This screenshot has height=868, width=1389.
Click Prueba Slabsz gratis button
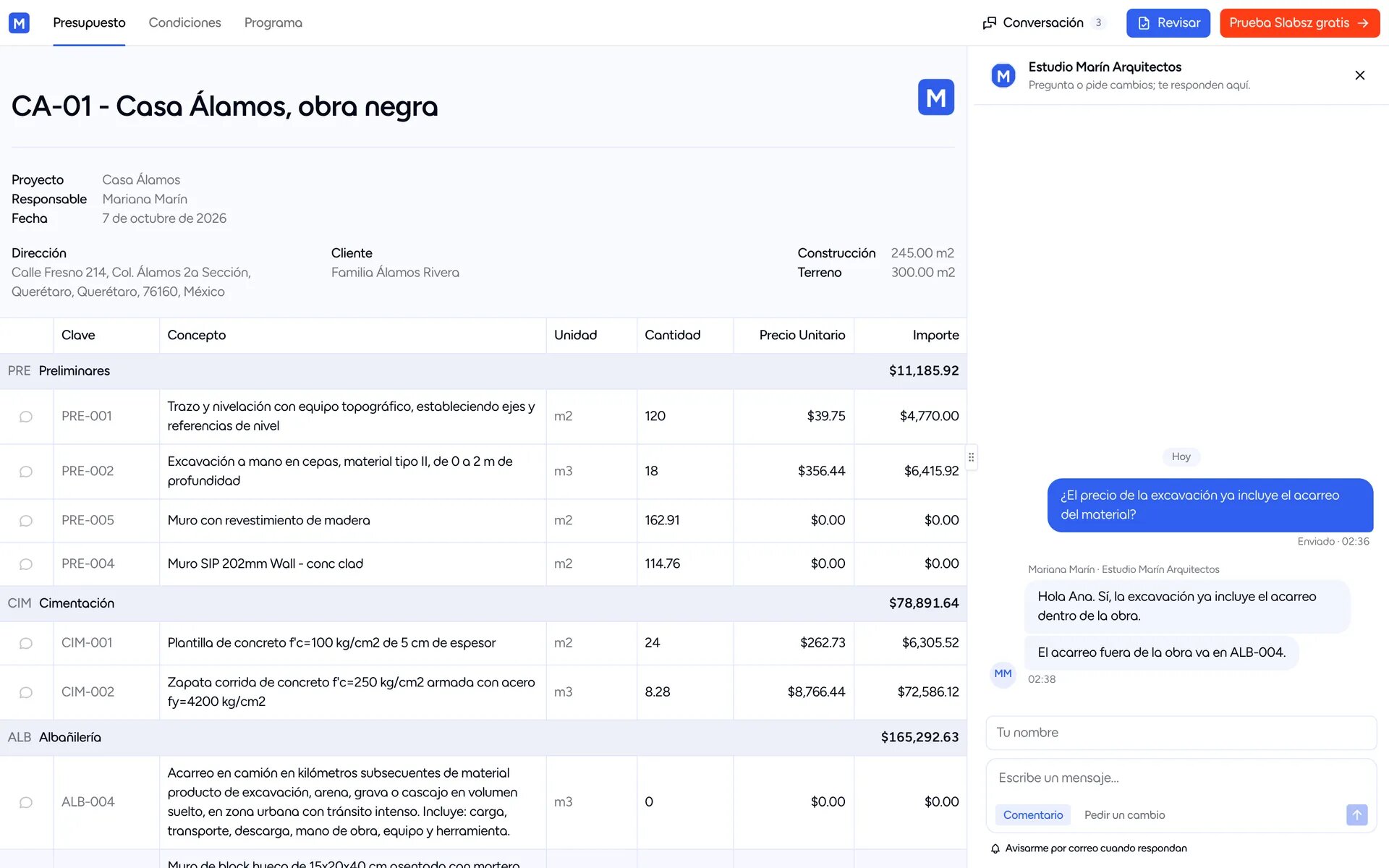[1299, 22]
